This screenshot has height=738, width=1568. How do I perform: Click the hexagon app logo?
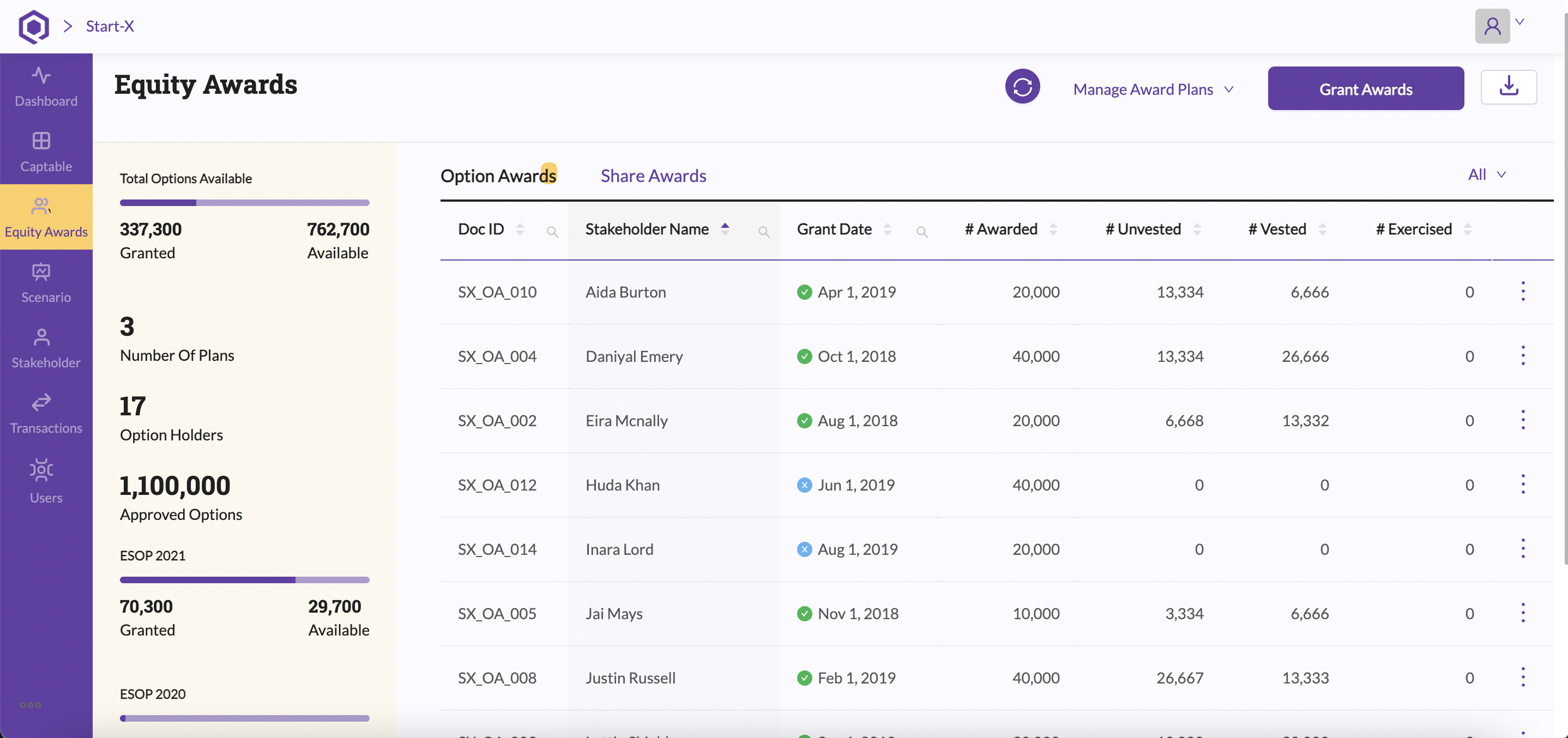(x=33, y=27)
